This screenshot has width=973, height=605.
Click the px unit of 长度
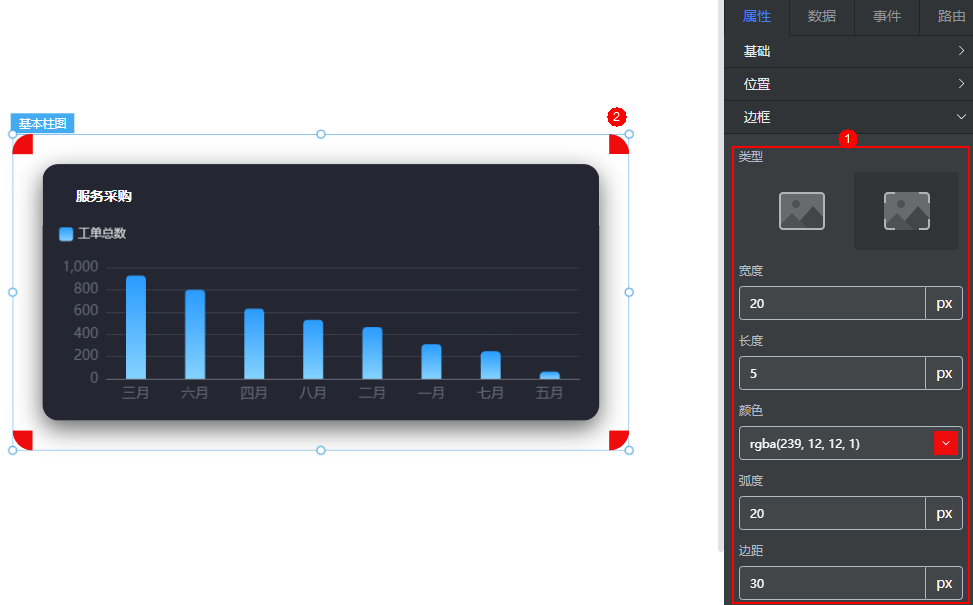[x=944, y=373]
